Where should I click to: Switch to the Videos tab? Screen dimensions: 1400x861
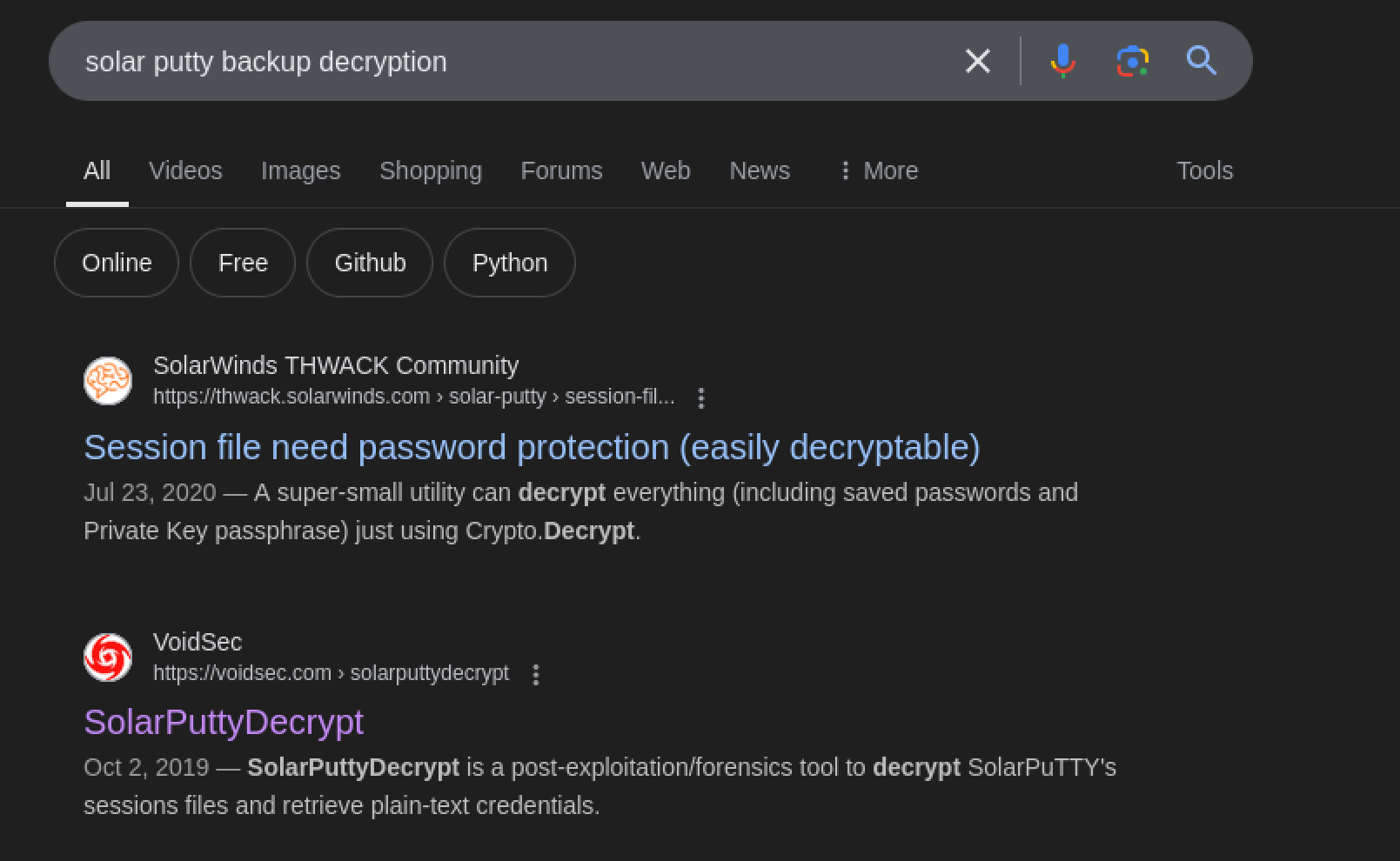pyautogui.click(x=185, y=170)
